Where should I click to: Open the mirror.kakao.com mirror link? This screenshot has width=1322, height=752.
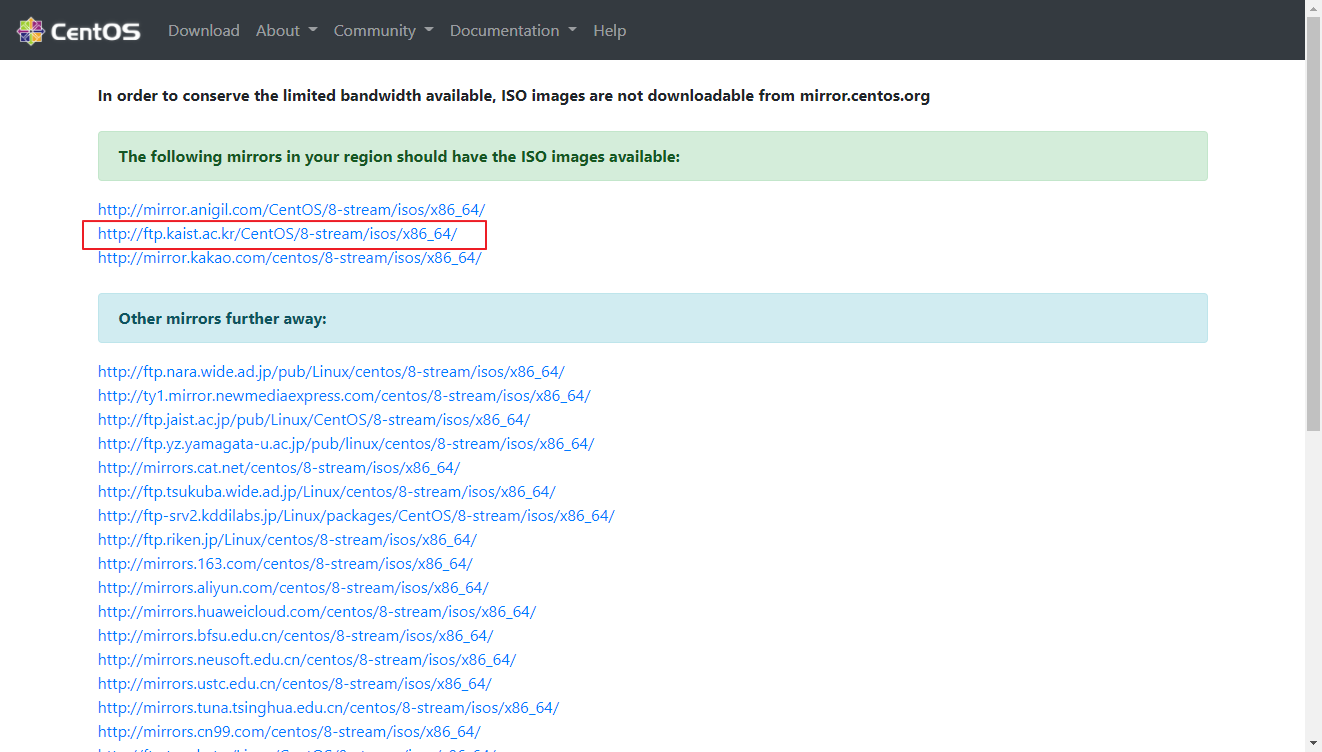coord(289,258)
